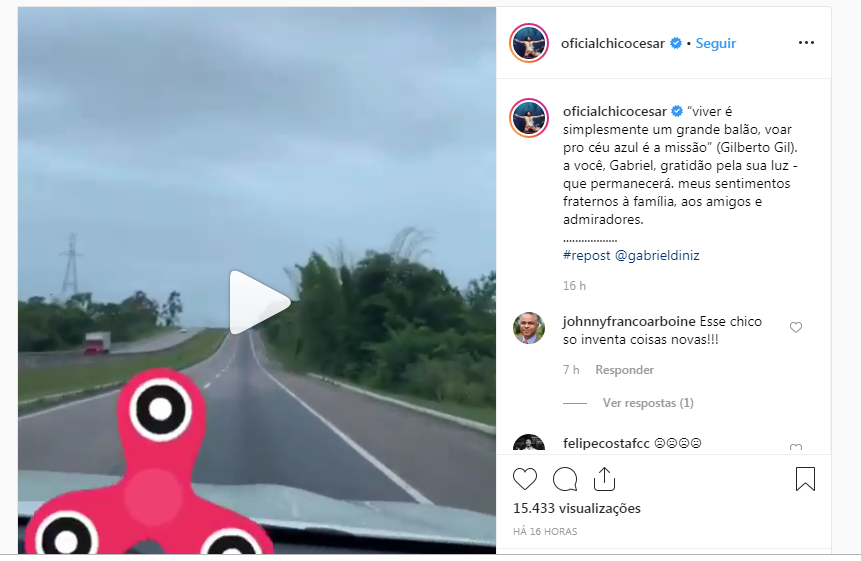This screenshot has height=561, width=861.
Task: Open the @gabrieldiniz mention
Action: point(657,255)
